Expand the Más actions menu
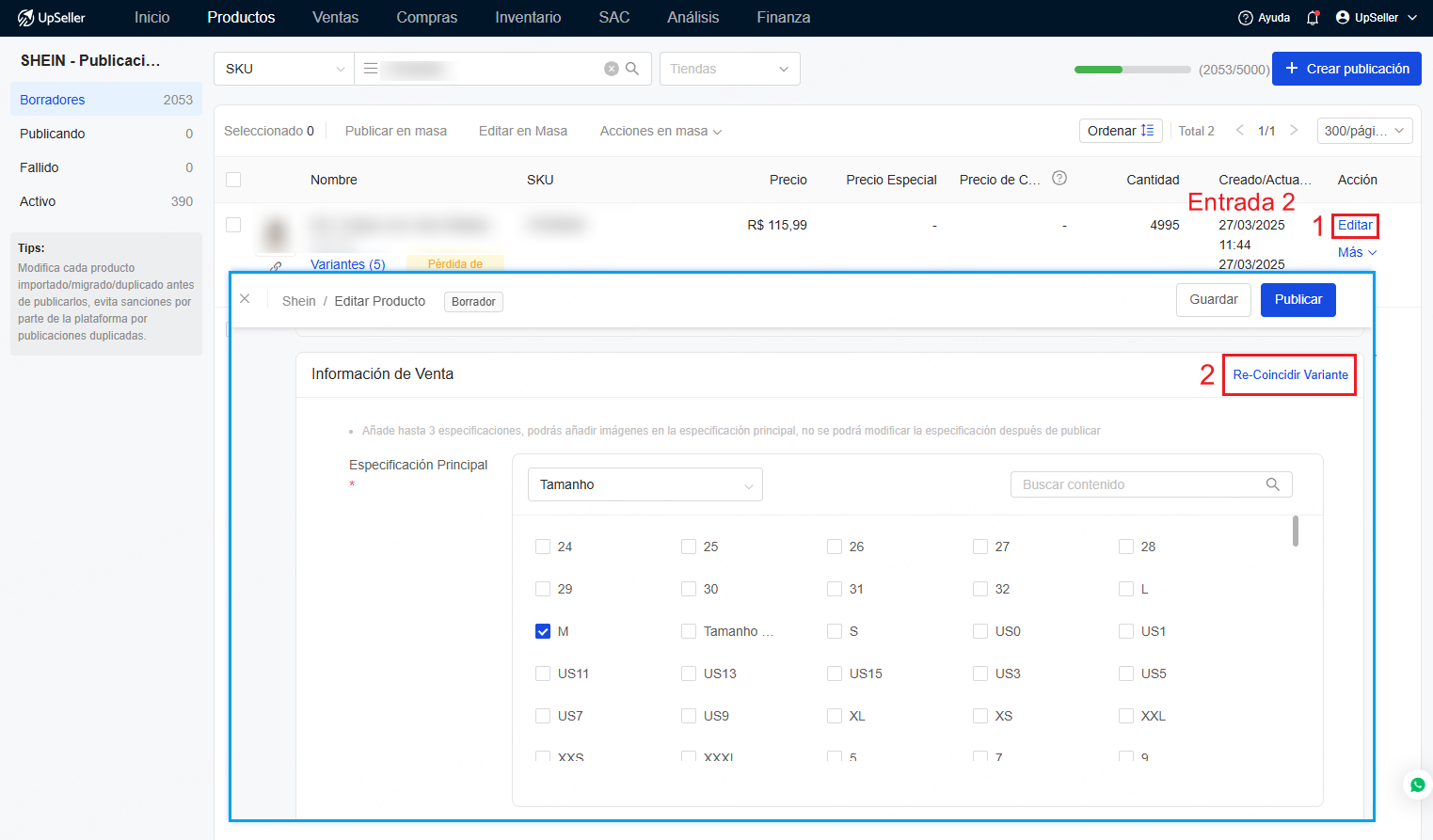This screenshot has width=1433, height=840. click(1357, 252)
